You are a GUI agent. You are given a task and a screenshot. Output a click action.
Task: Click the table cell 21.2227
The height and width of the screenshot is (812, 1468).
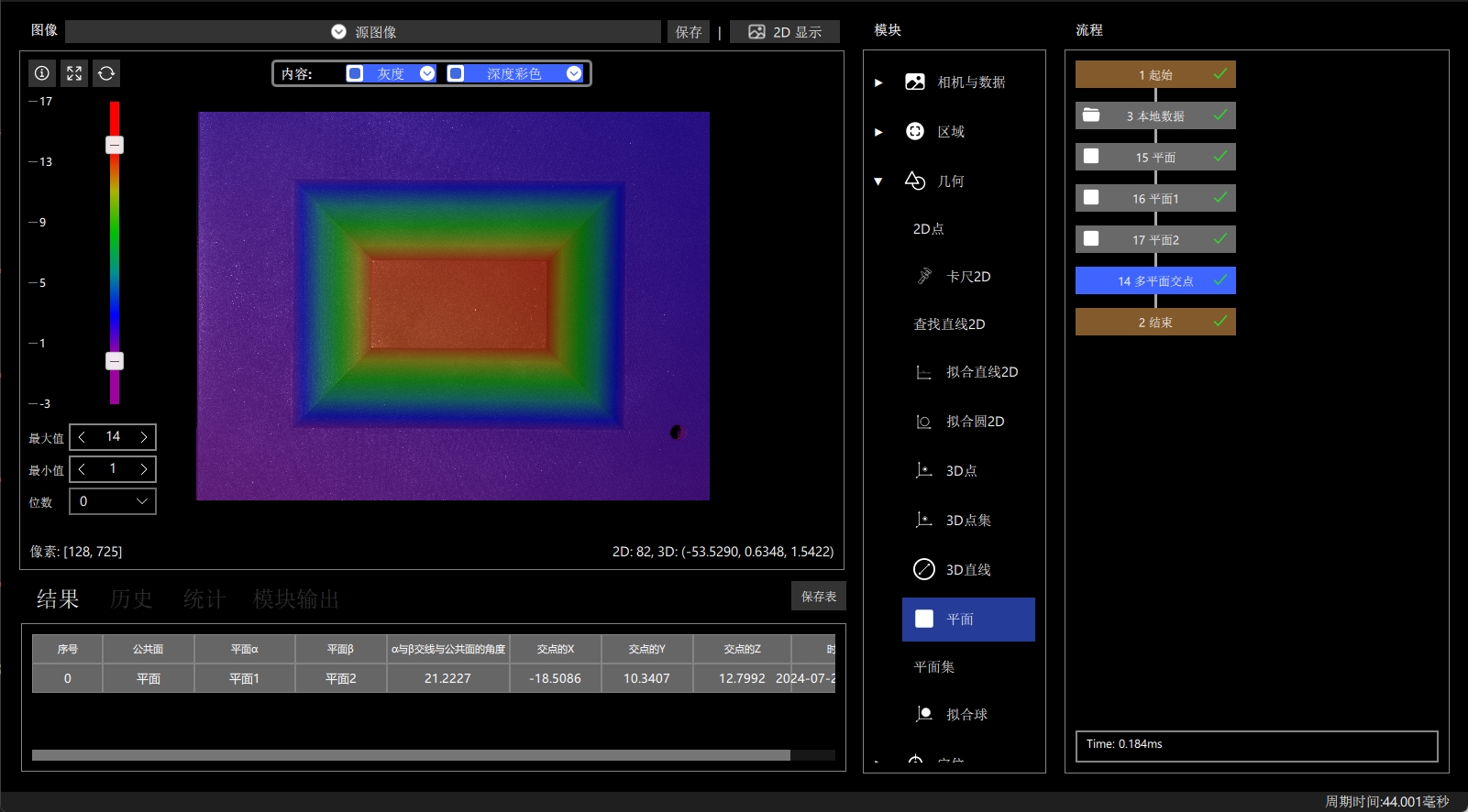[447, 678]
